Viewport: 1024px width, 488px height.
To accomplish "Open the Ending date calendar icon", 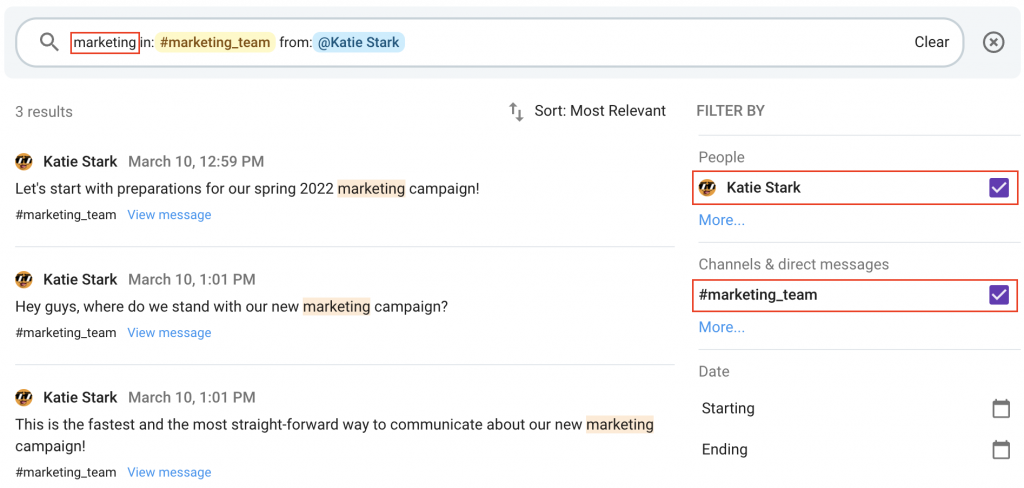I will click(x=1000, y=450).
